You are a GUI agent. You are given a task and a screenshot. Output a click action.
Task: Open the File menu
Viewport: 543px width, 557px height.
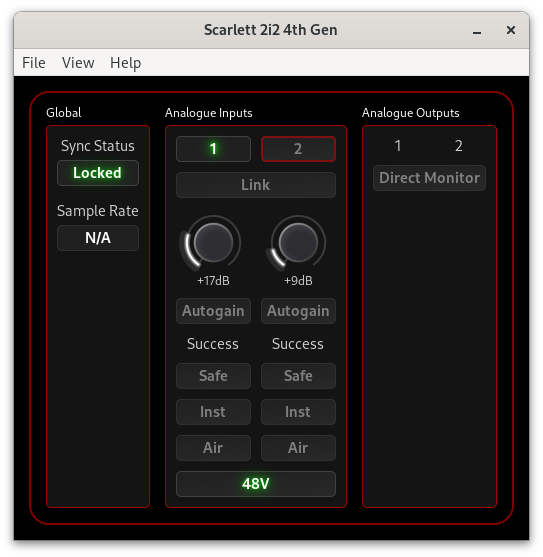click(34, 63)
